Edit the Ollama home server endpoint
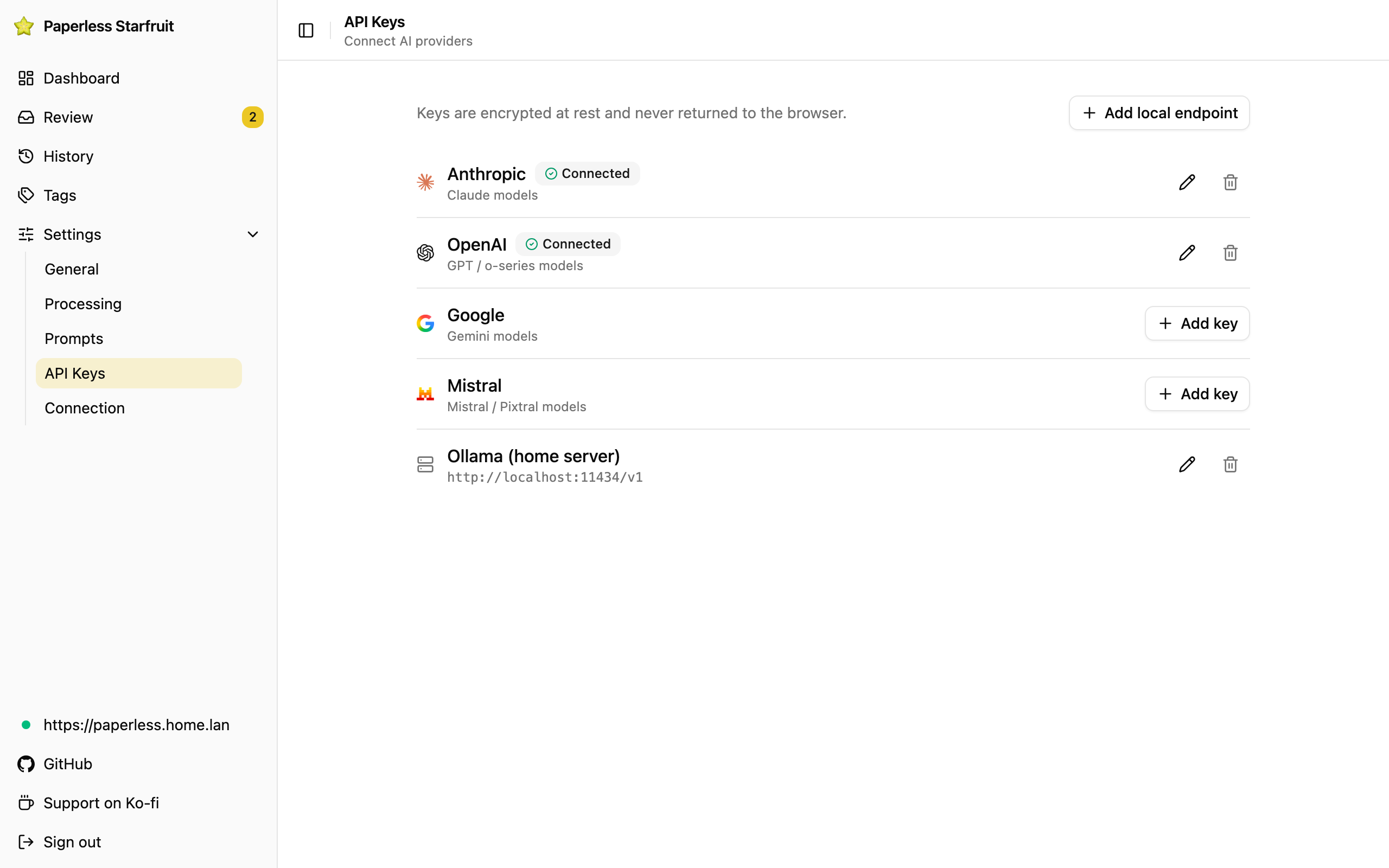The image size is (1389, 868). point(1187,464)
